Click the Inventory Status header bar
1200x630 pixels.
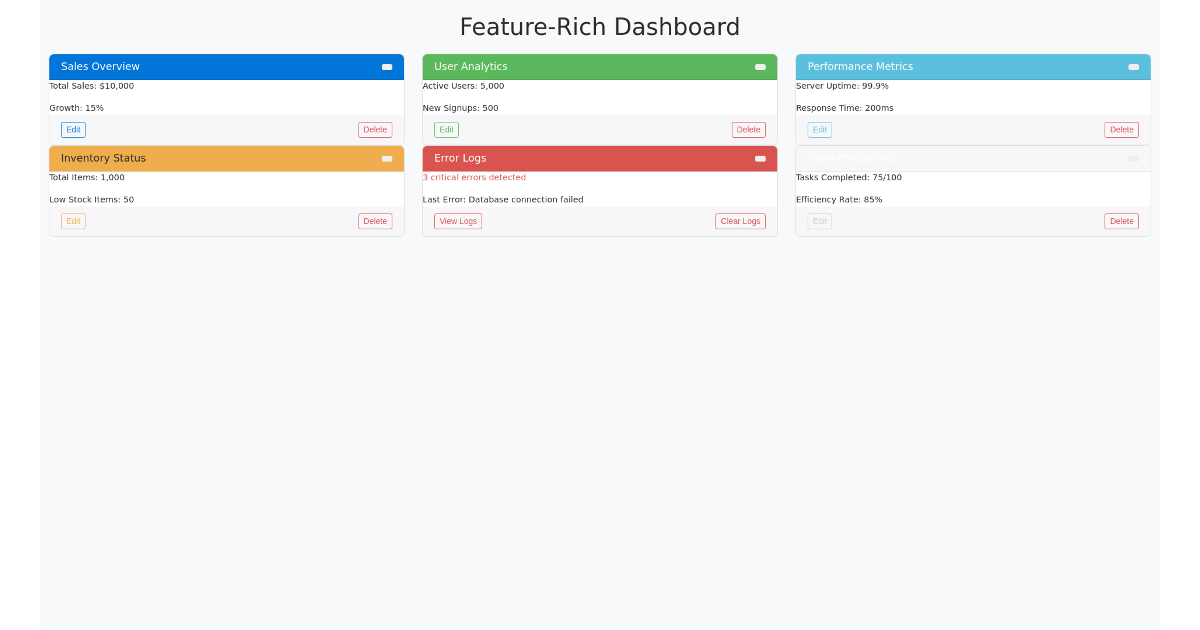click(227, 158)
